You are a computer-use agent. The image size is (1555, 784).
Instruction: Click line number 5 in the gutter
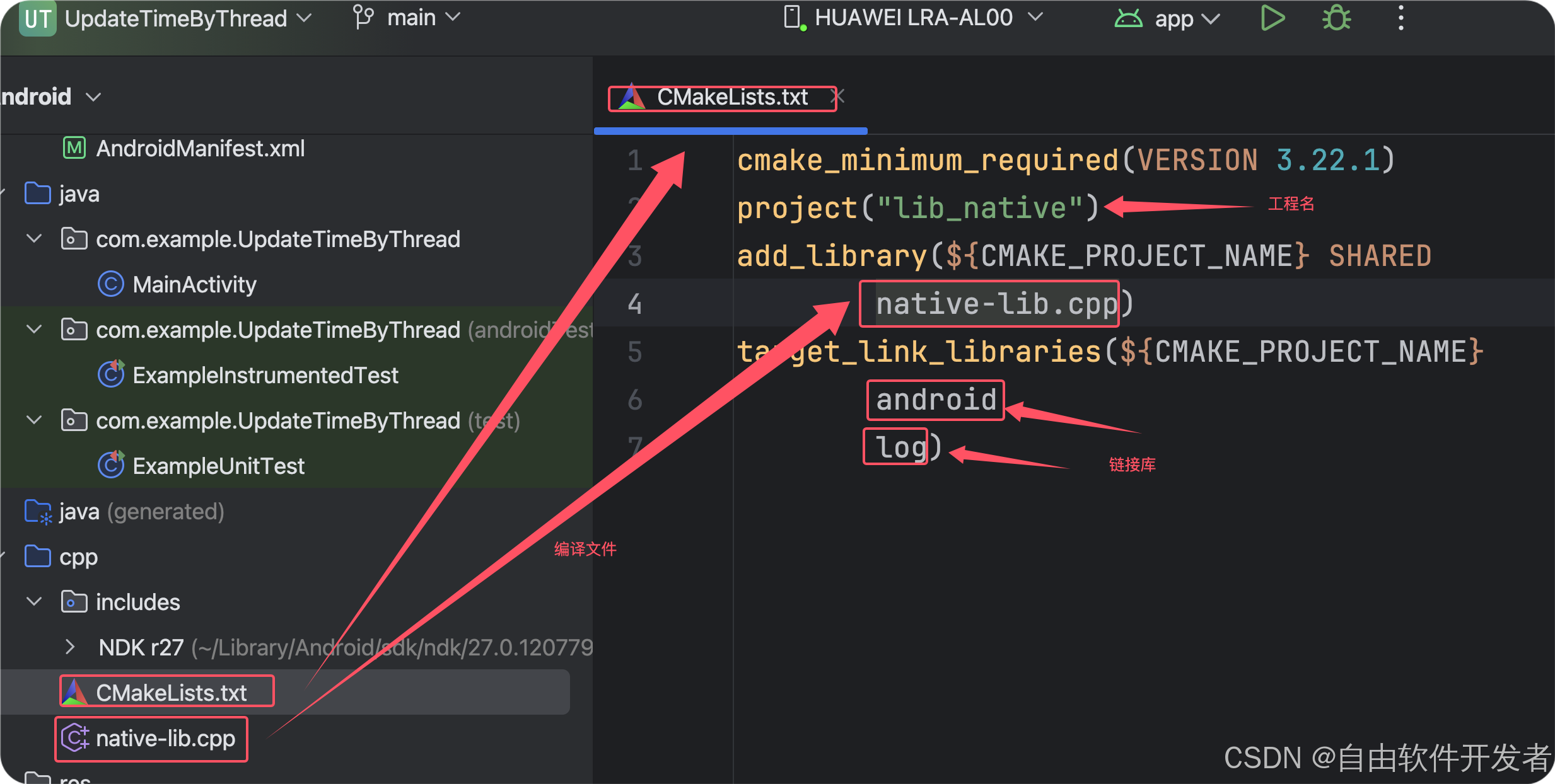[634, 352]
